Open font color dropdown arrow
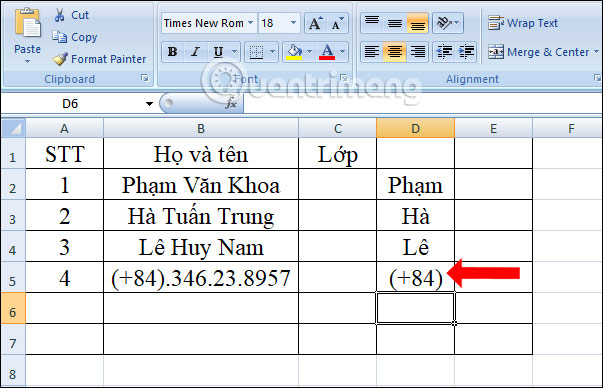The image size is (603, 388). coord(343,52)
